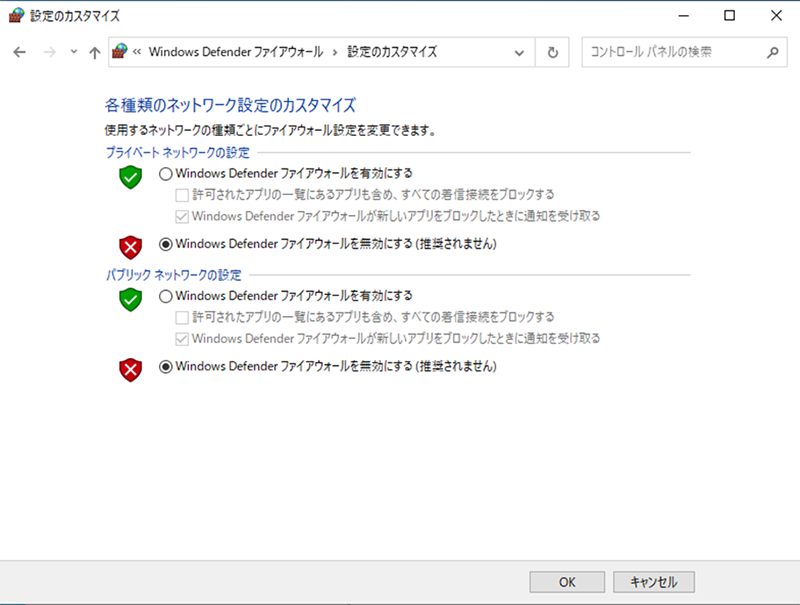Click the 設定のカスタマイズ breadcrumb
This screenshot has height=605, width=800.
[x=392, y=52]
